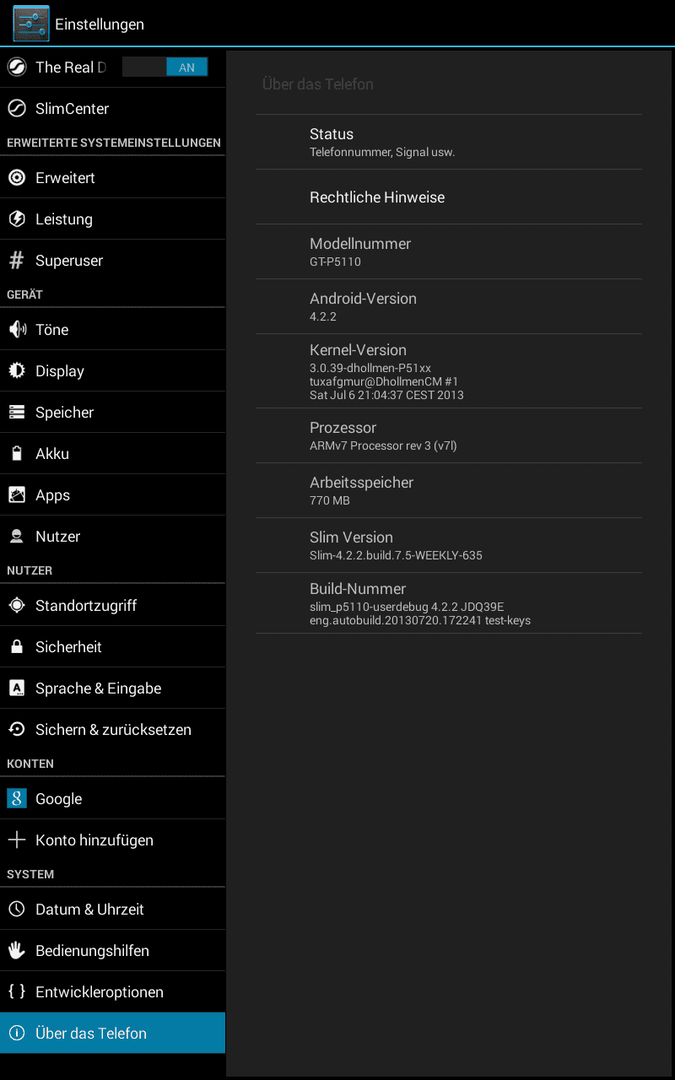The image size is (675, 1080).
Task: Open Status phone information
Action: coord(448,142)
